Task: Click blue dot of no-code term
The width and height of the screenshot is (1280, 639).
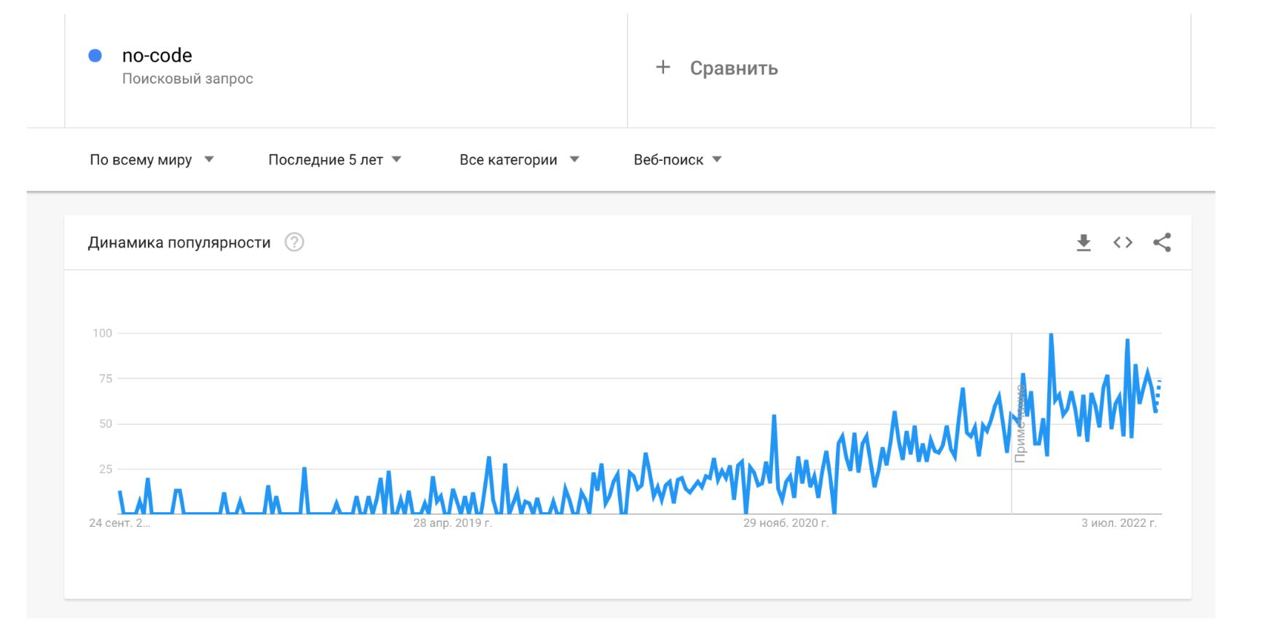Action: 95,56
